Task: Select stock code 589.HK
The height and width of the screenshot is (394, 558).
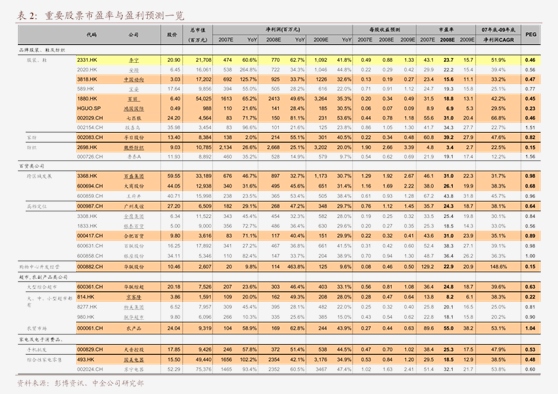Action: click(85, 89)
